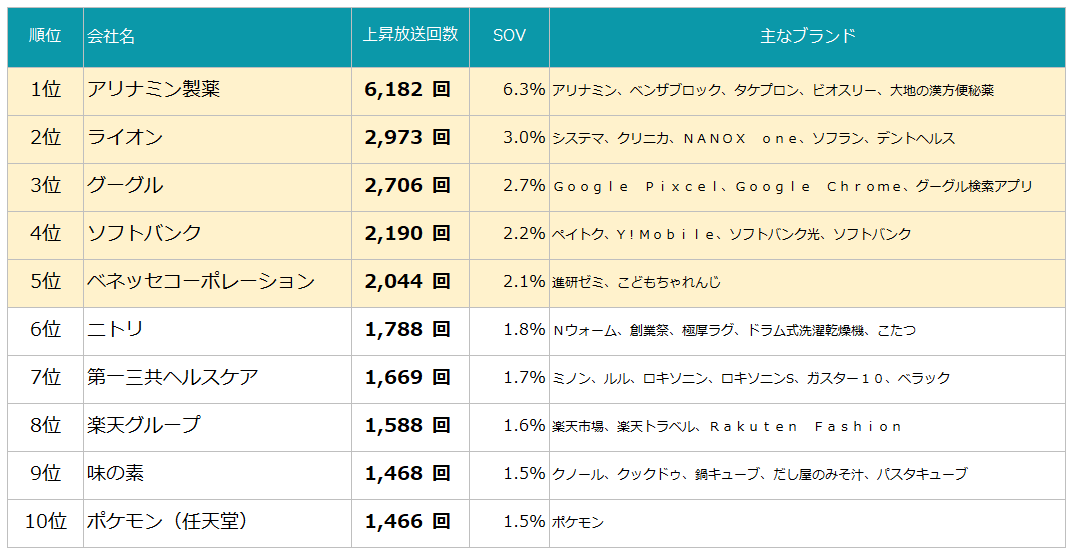This screenshot has width=1074, height=557.
Task: Click the 順位 column header
Action: click(x=45, y=37)
